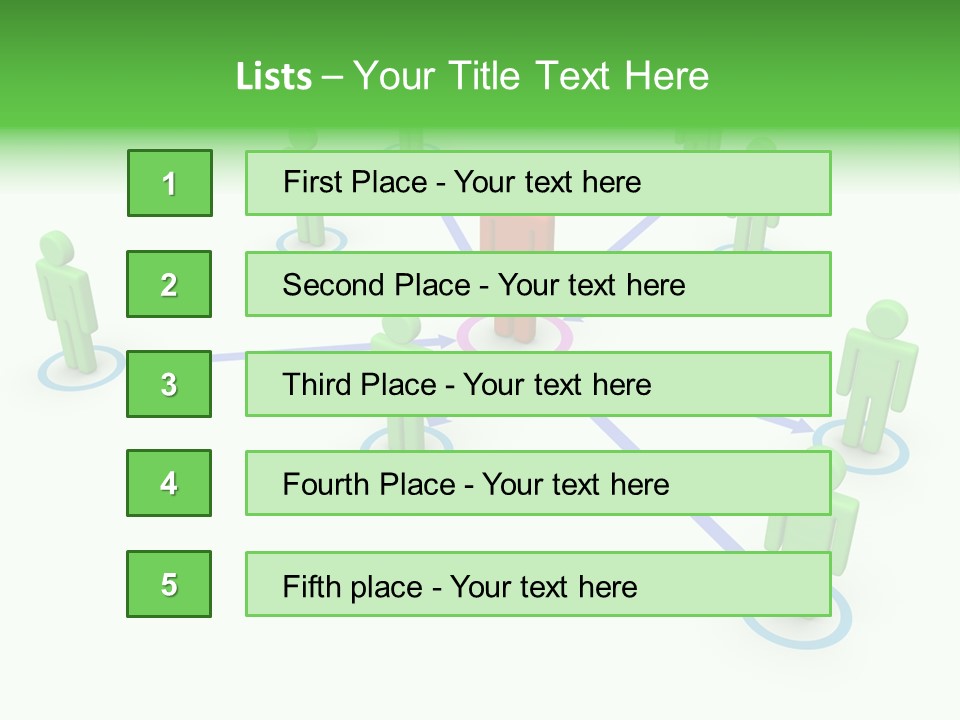
Task: Click the blue circle under the left figure
Action: (x=80, y=367)
